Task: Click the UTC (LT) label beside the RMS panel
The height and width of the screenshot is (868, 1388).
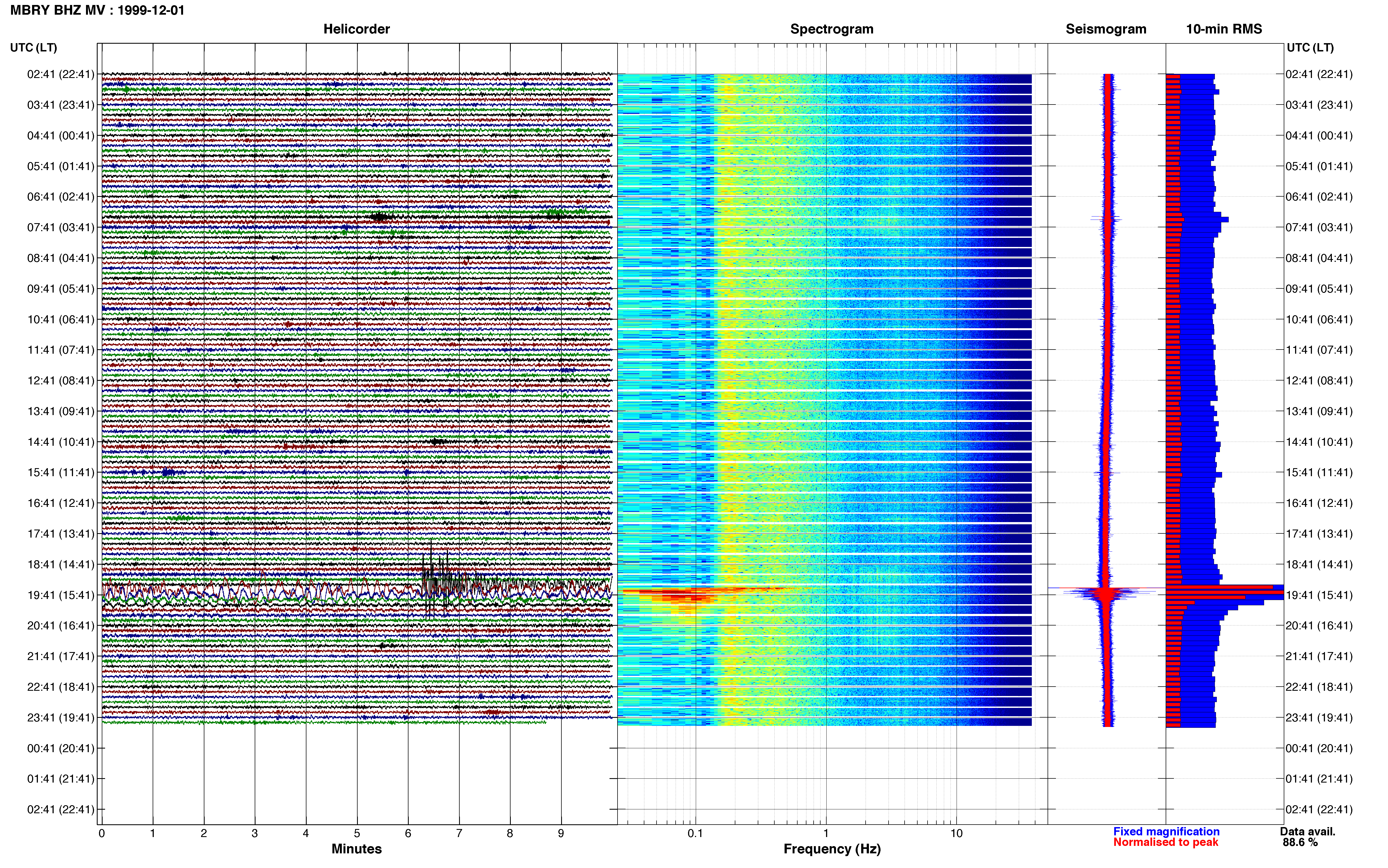Action: click(x=1310, y=48)
